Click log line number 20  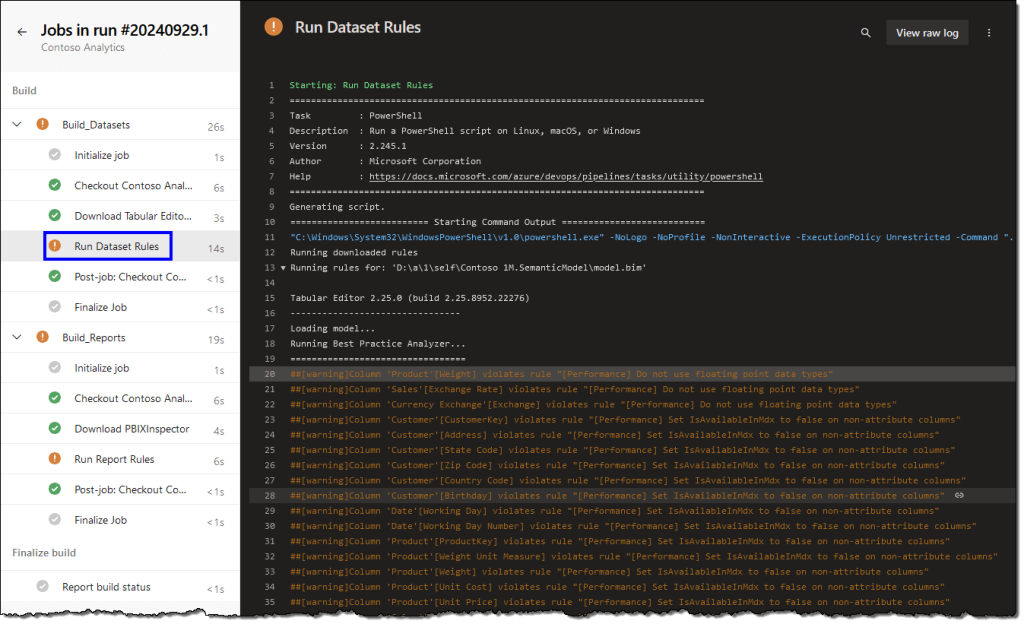pyautogui.click(x=268, y=374)
